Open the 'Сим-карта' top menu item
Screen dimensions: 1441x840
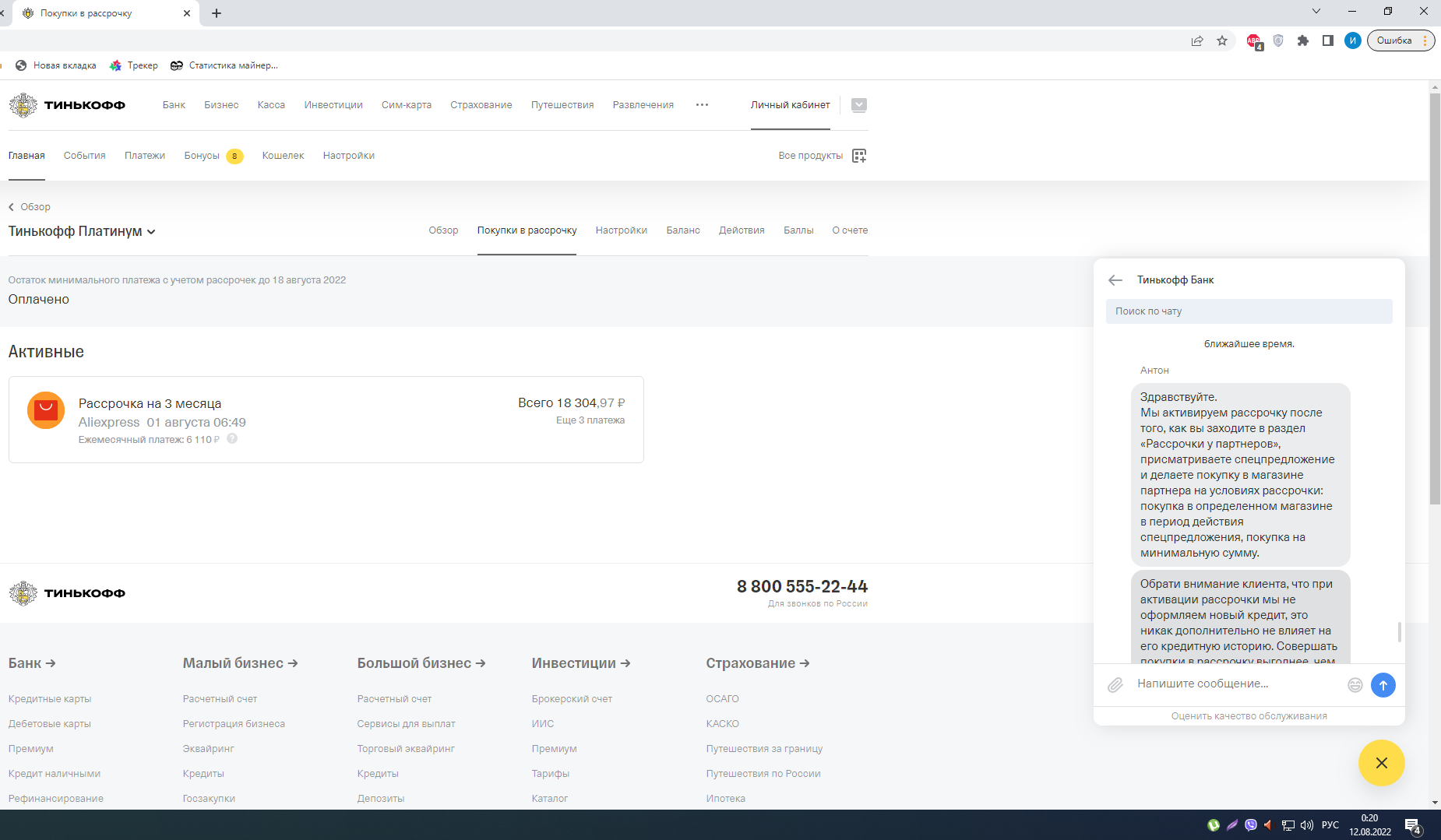[x=407, y=105]
